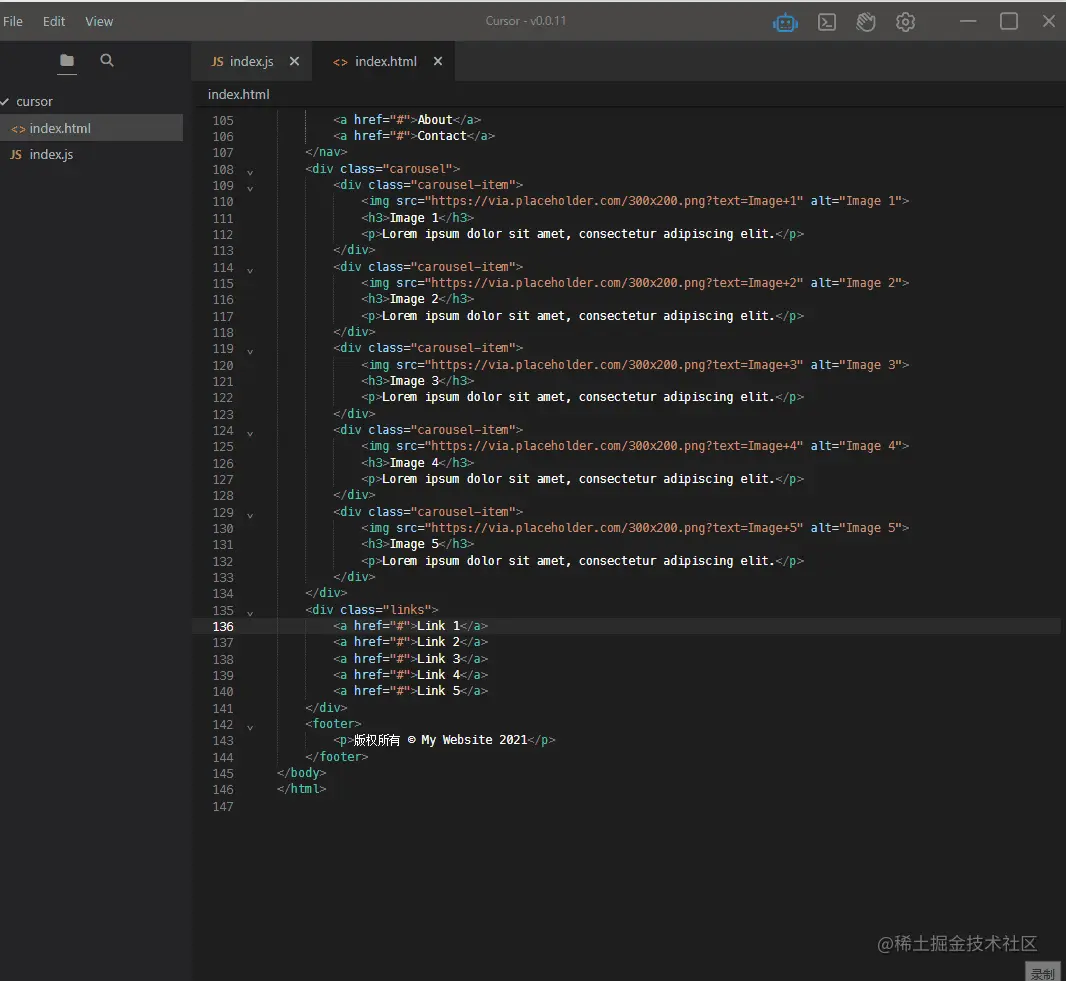This screenshot has height=981, width=1066.
Task: Open the terminal icon in title bar
Action: [x=827, y=22]
